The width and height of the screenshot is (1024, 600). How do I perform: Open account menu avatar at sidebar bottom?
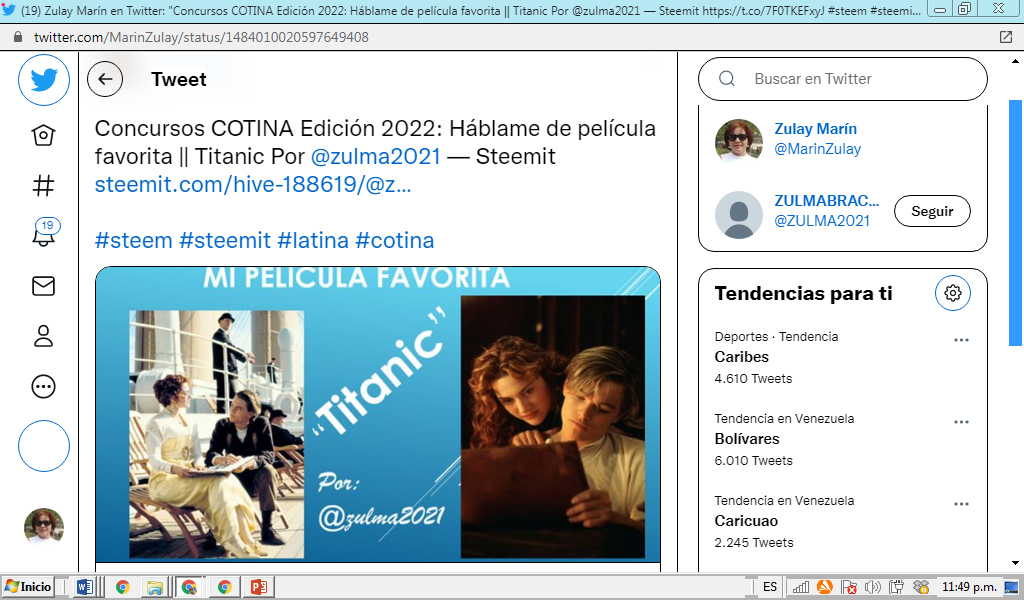[x=44, y=526]
